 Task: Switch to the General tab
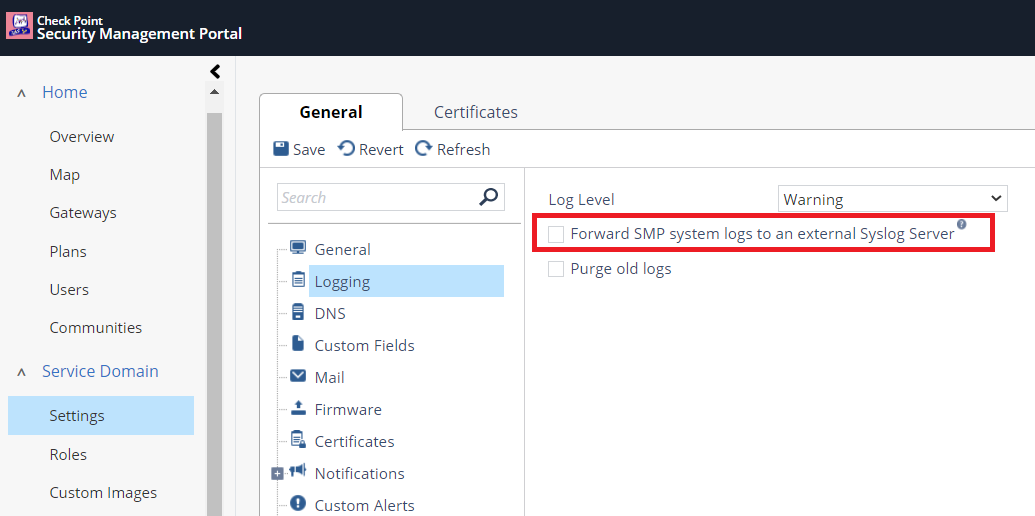[331, 112]
